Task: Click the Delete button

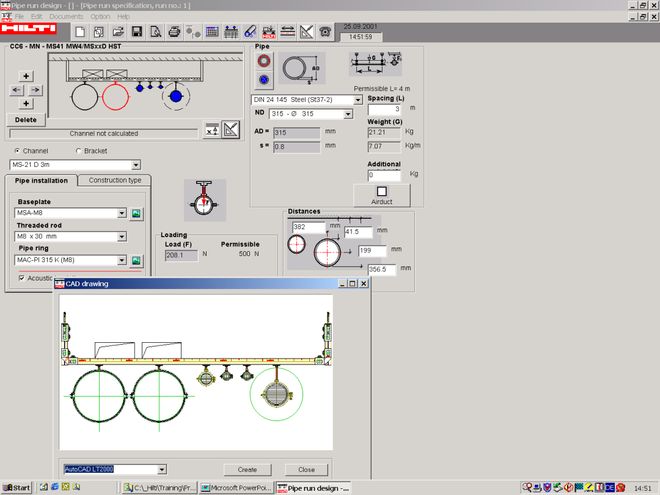Action: pos(26,119)
